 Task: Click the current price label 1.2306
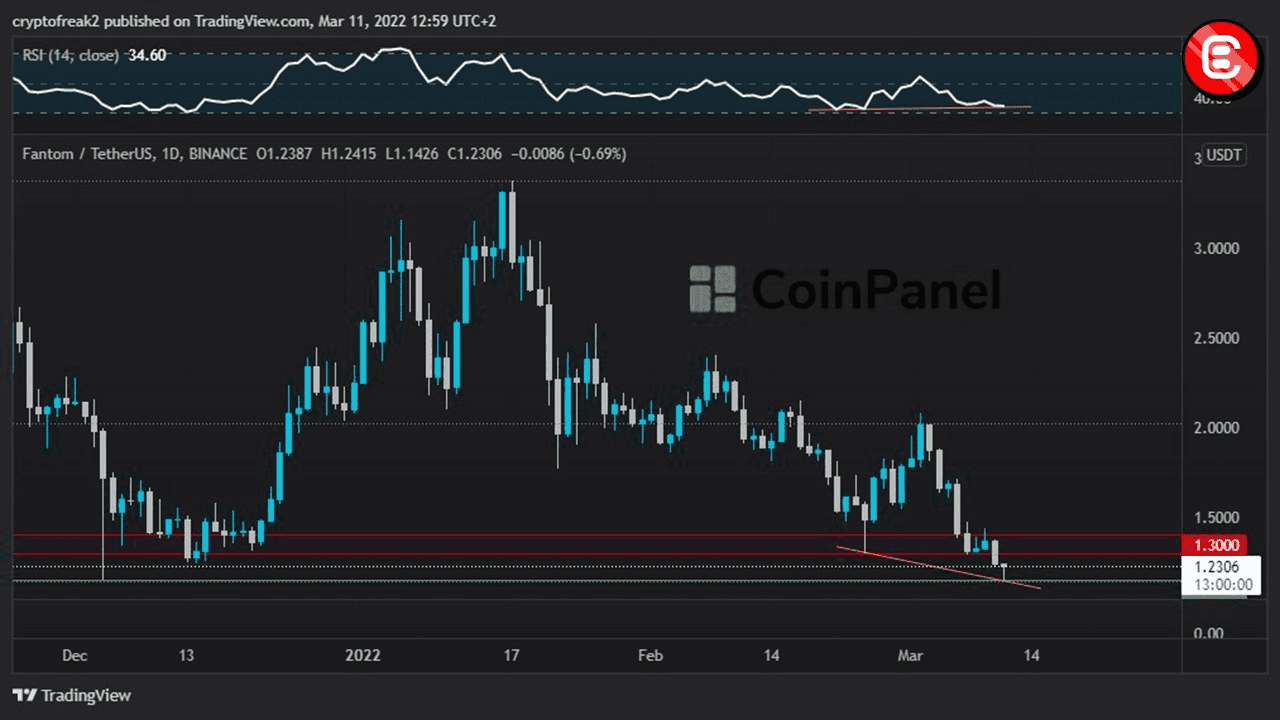(1217, 566)
